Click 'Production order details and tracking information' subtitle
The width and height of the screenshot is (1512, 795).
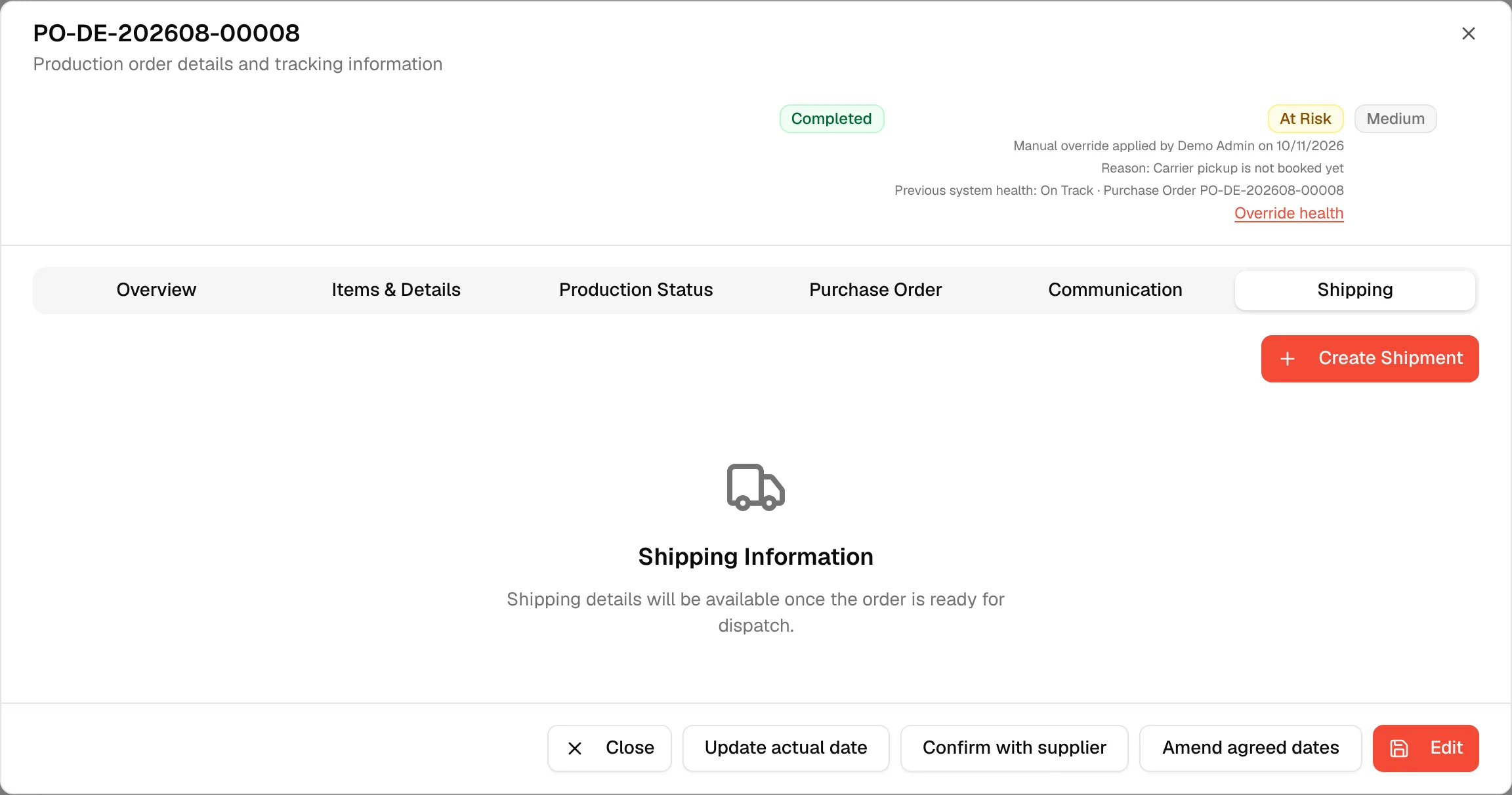point(238,64)
